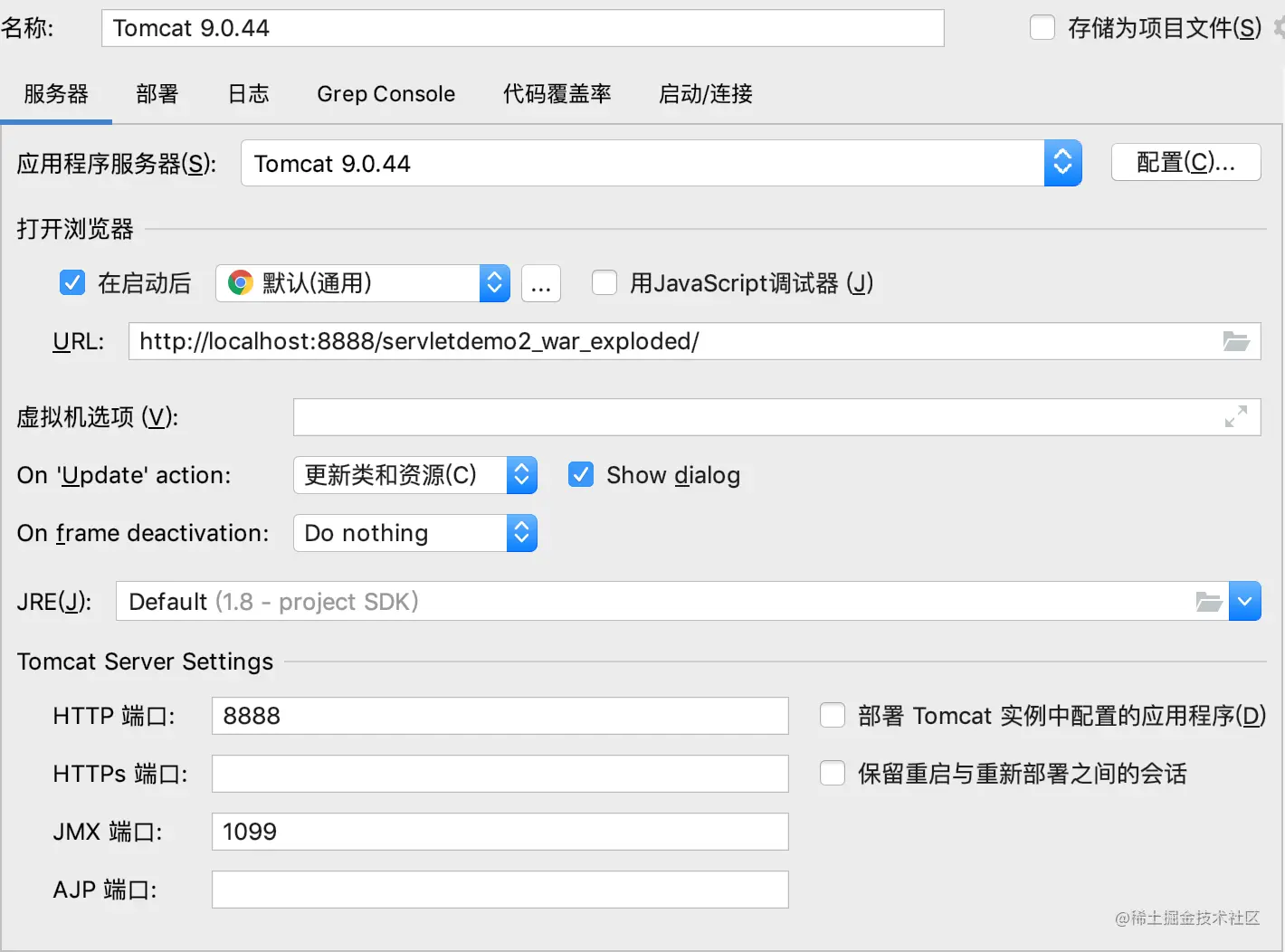Open the 启动/连接 tab

706,94
